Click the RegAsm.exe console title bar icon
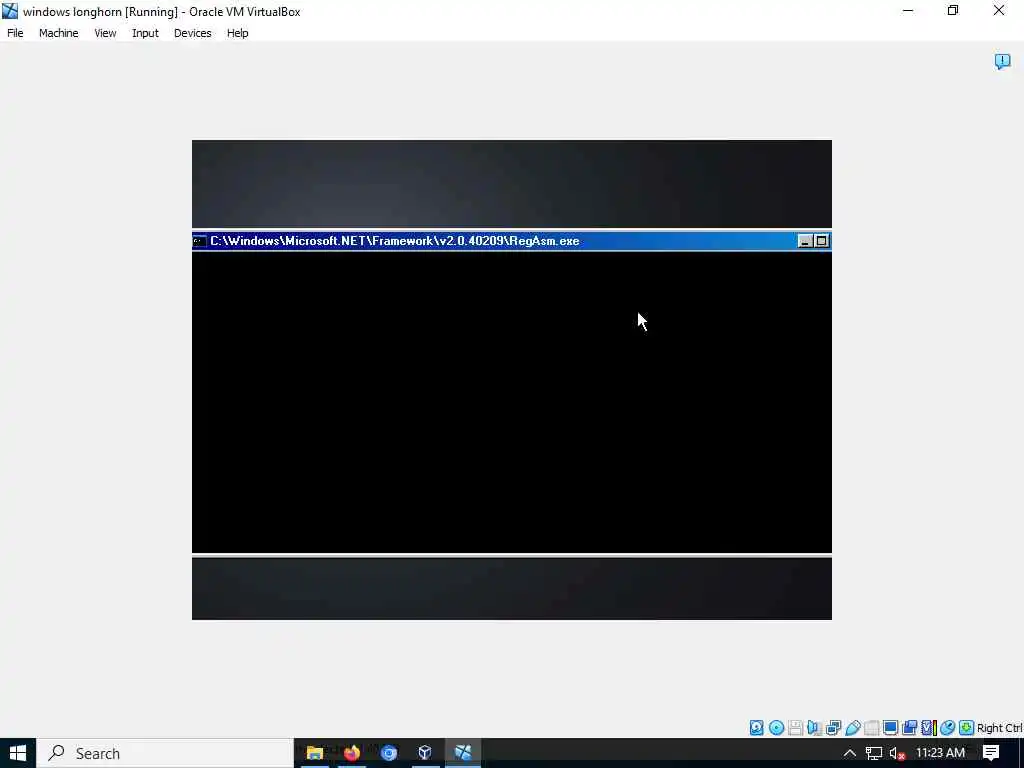 pyautogui.click(x=200, y=241)
